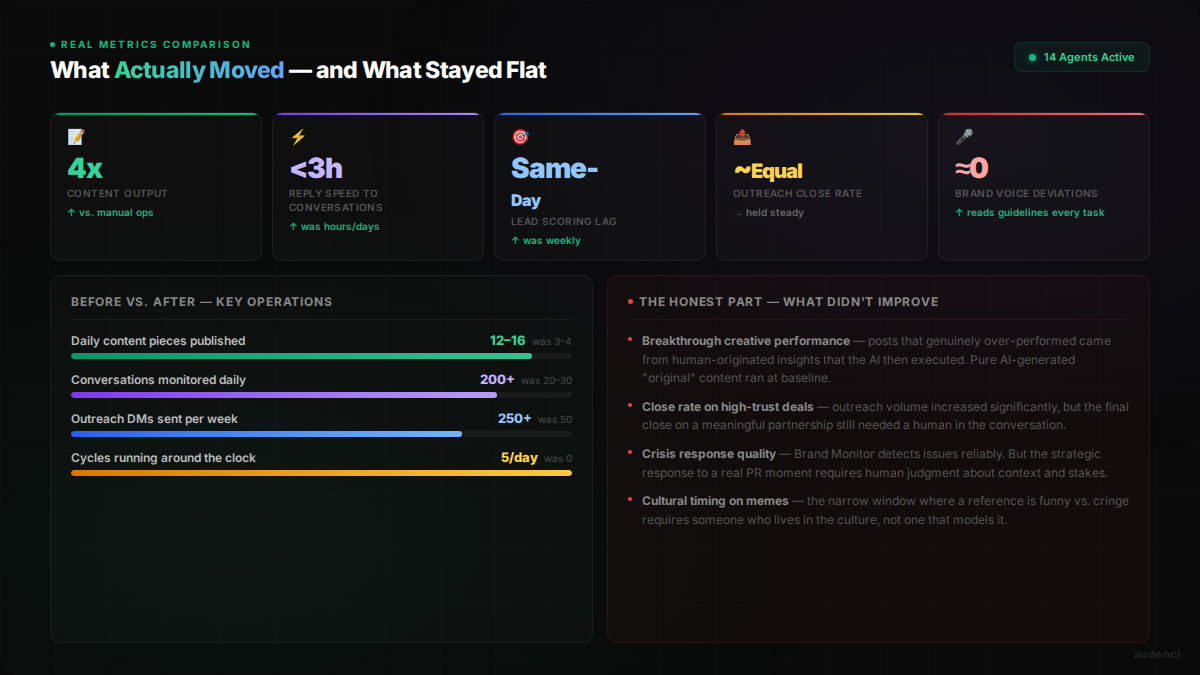Click the lightning bolt icon for Reply Speed
Viewport: 1200px width, 675px height.
coord(298,137)
